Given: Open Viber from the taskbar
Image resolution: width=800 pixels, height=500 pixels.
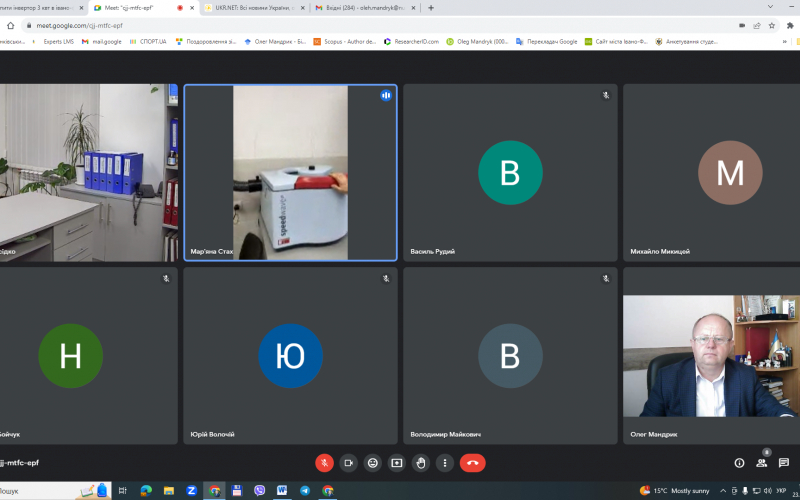Looking at the screenshot, I should point(260,491).
